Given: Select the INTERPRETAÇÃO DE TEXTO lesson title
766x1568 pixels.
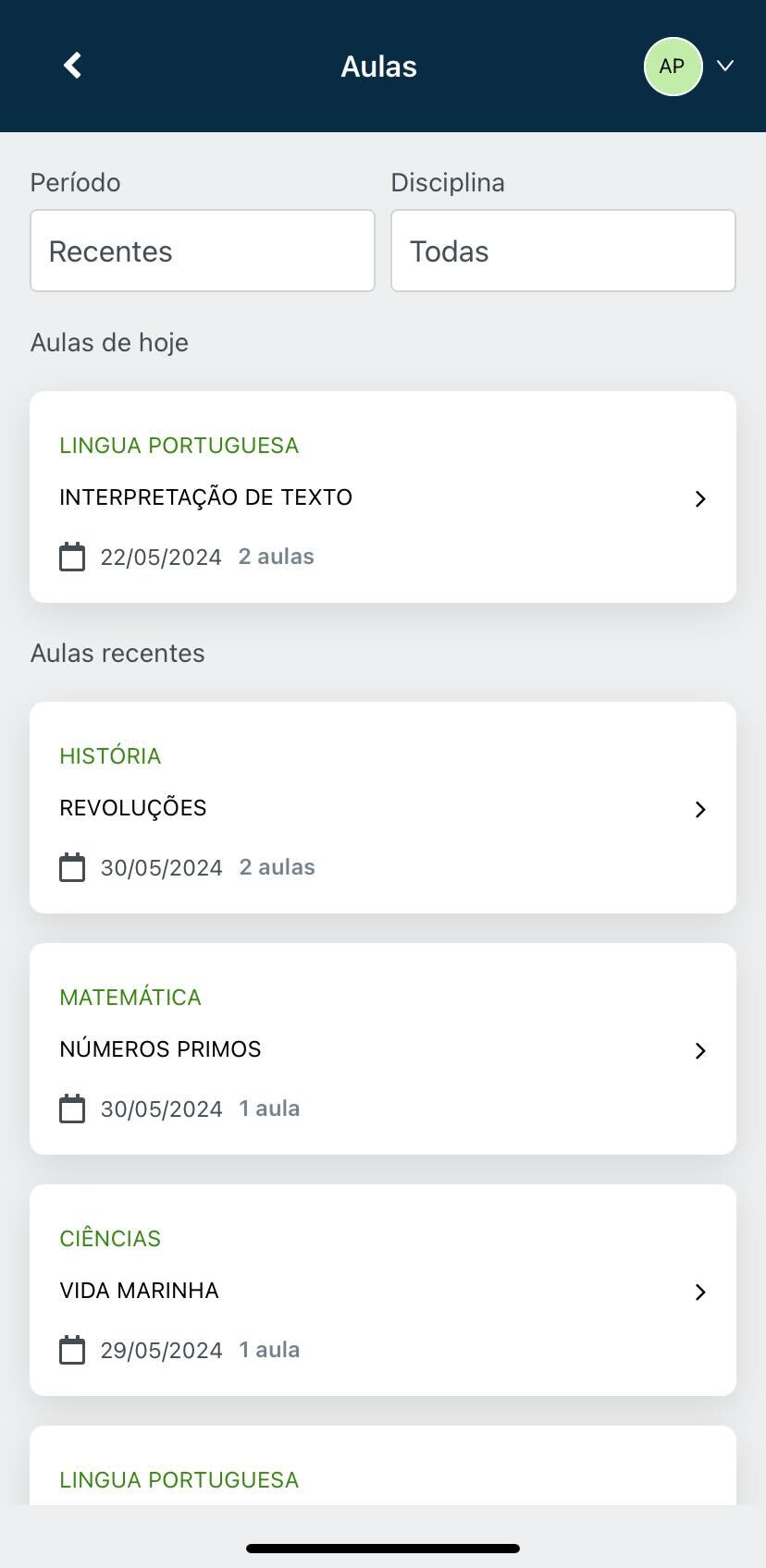Looking at the screenshot, I should coord(206,497).
